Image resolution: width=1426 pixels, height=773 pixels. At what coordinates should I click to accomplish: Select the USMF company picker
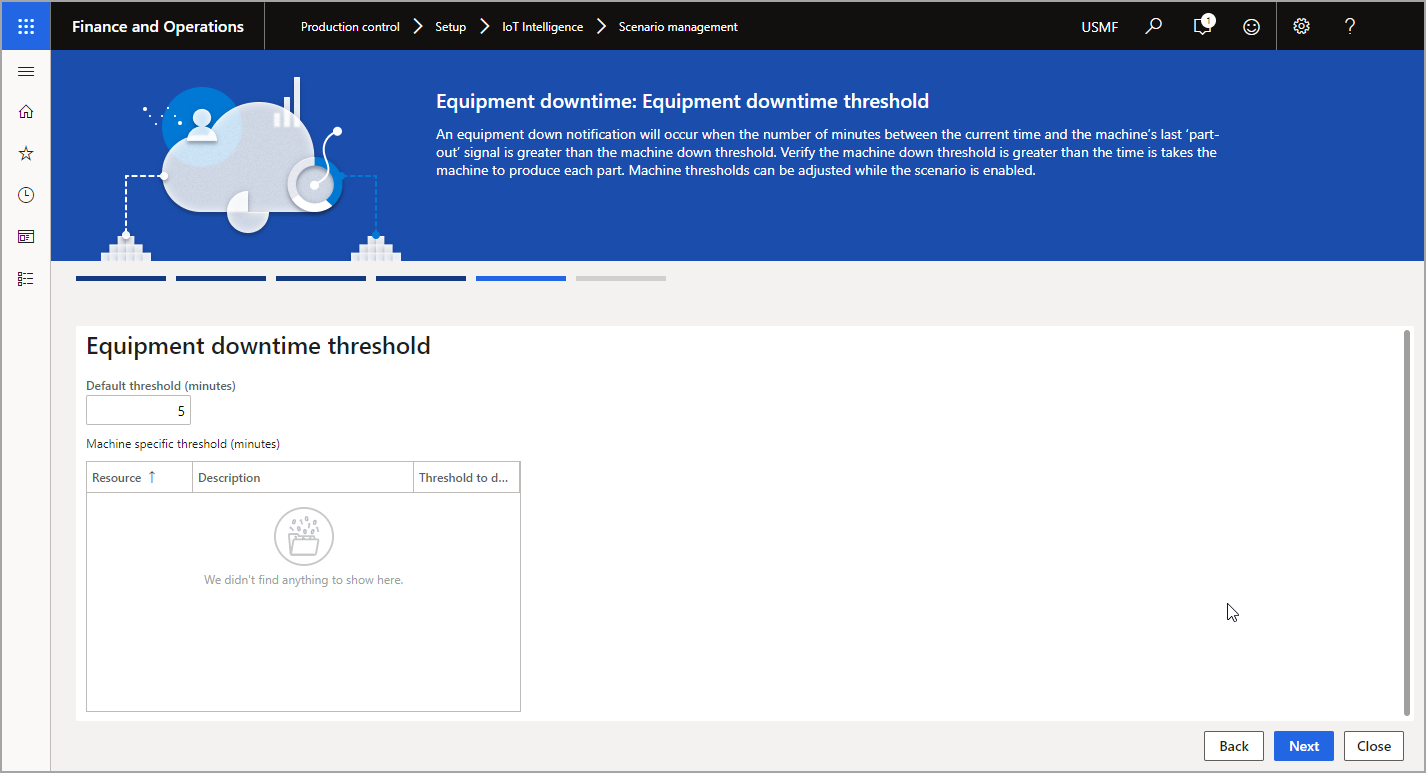(x=1100, y=27)
